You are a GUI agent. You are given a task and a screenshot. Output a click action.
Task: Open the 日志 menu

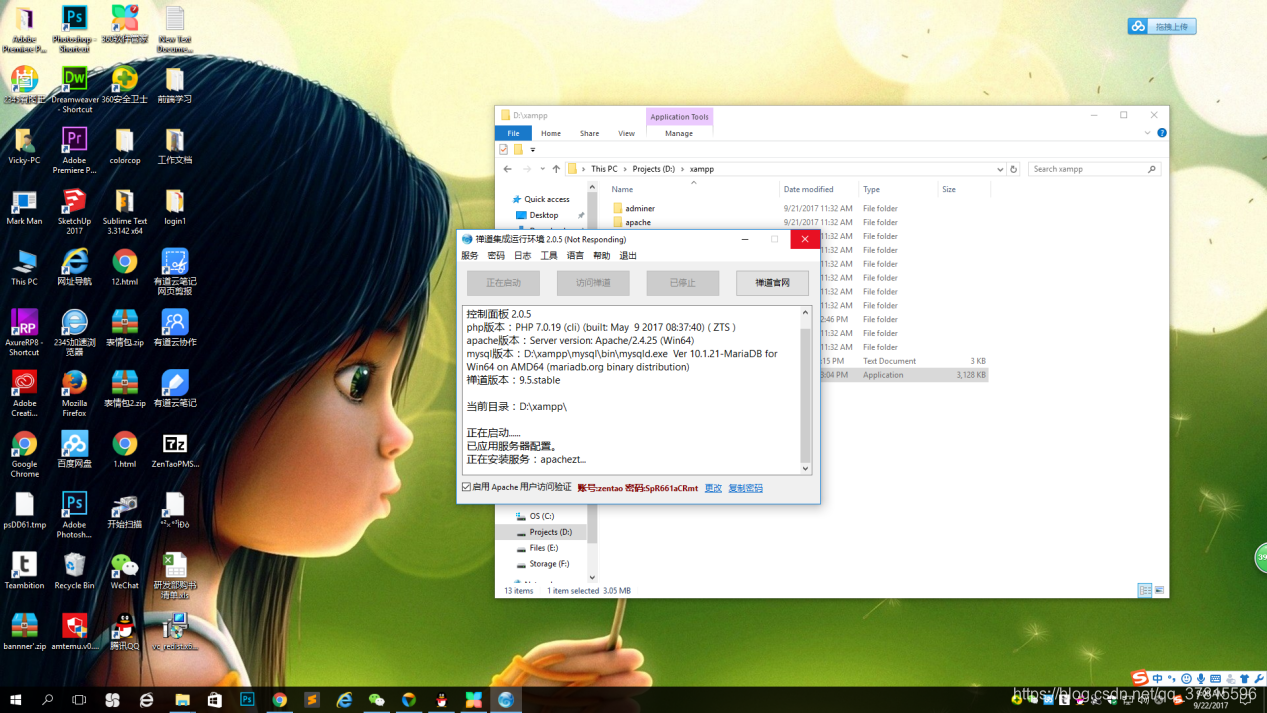coord(522,256)
